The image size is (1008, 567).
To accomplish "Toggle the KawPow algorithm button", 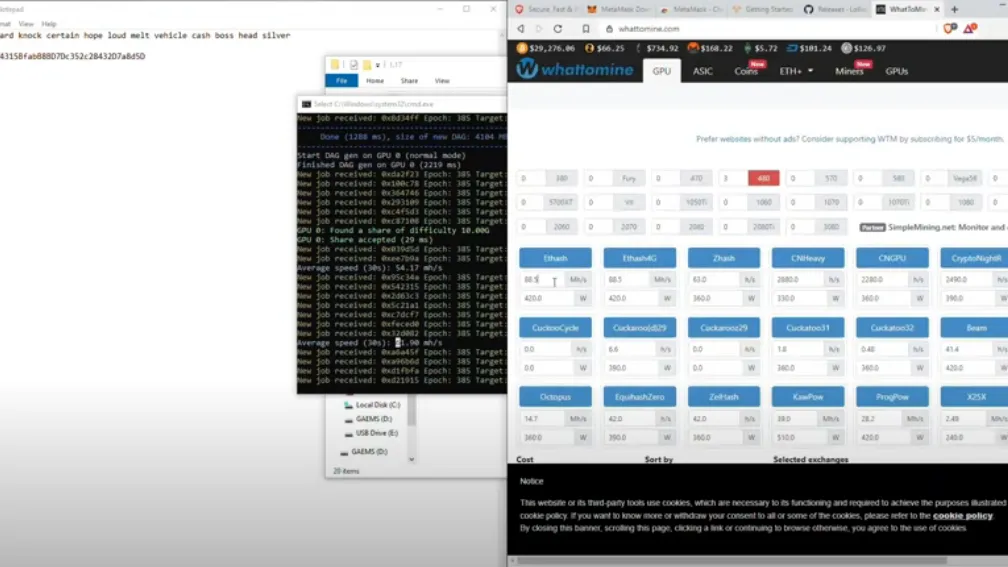I will point(808,397).
